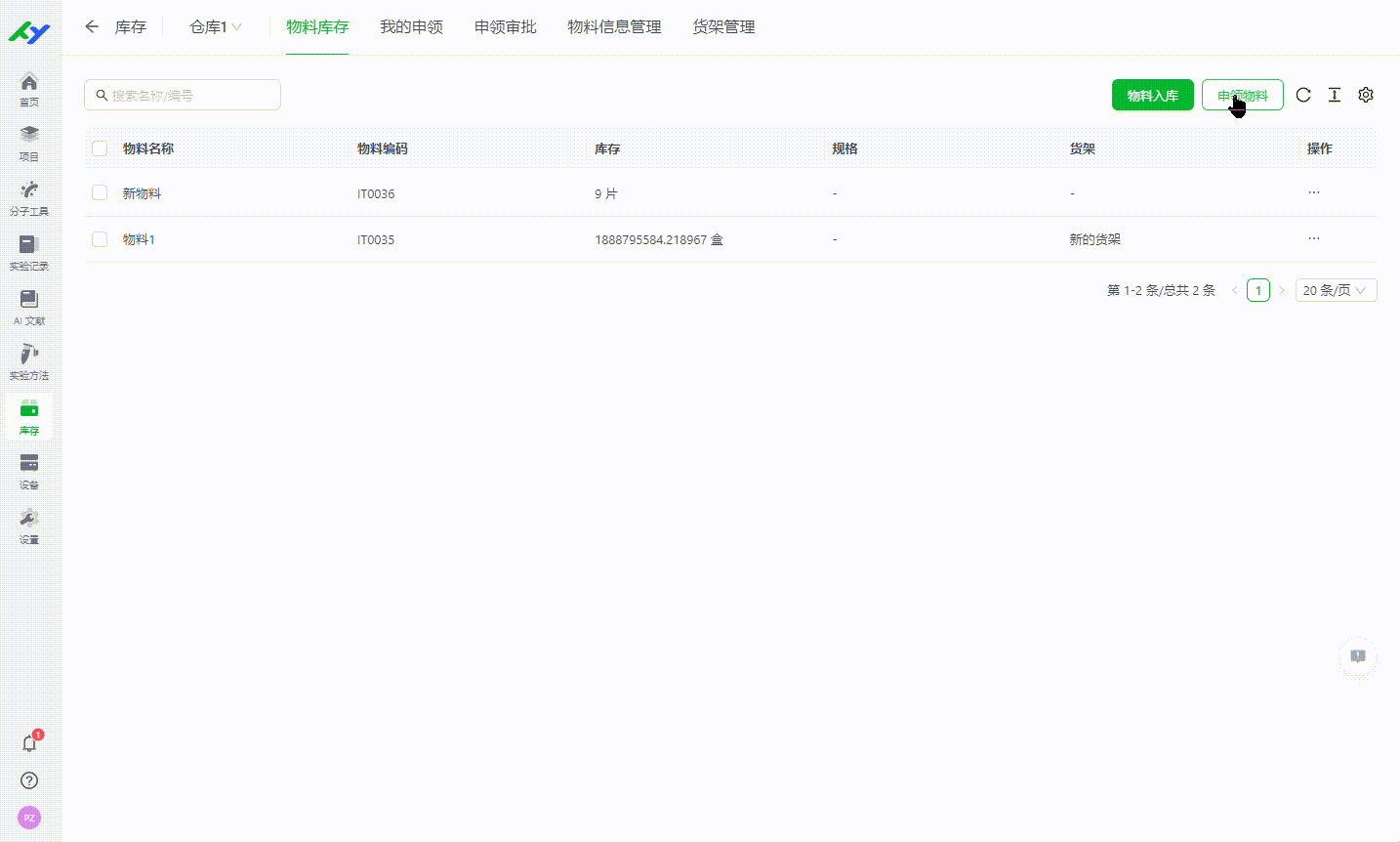
Task: Check the checkbox for 新物料 row
Action: [99, 192]
